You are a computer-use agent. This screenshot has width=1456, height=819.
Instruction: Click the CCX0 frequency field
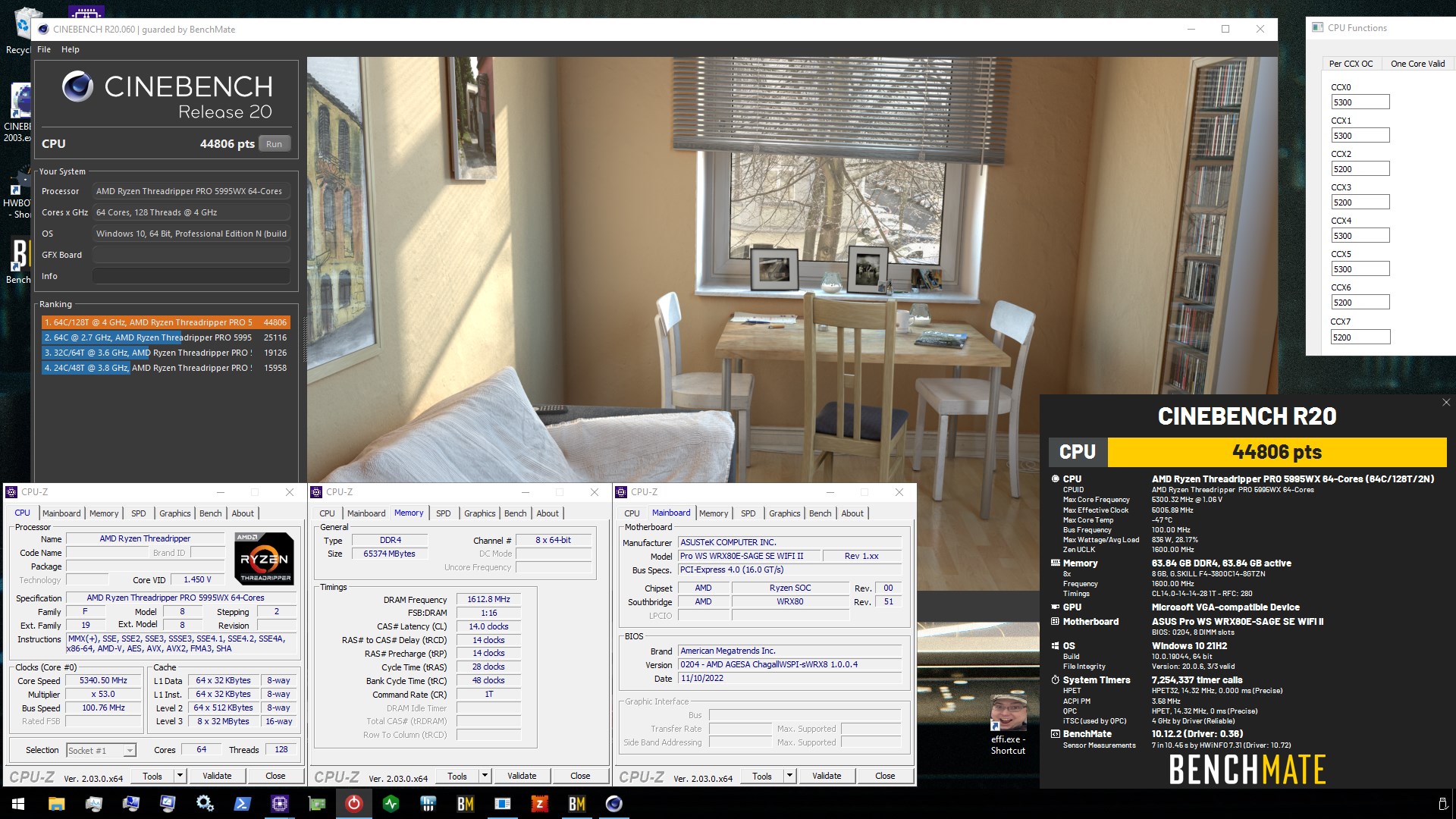[1360, 102]
